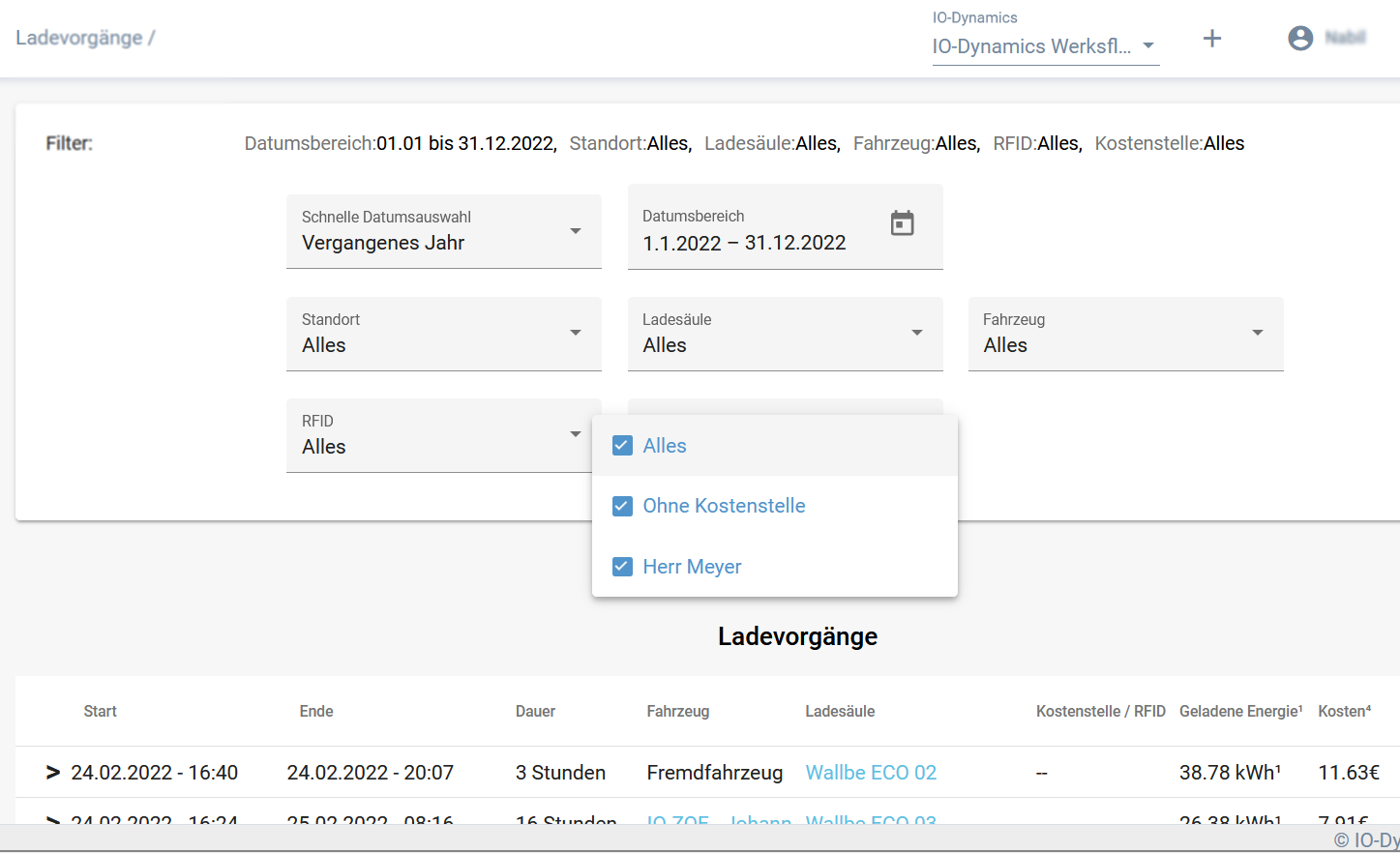Sort by Geladene Energie column header
The width and height of the screenshot is (1400, 853).
1239,712
